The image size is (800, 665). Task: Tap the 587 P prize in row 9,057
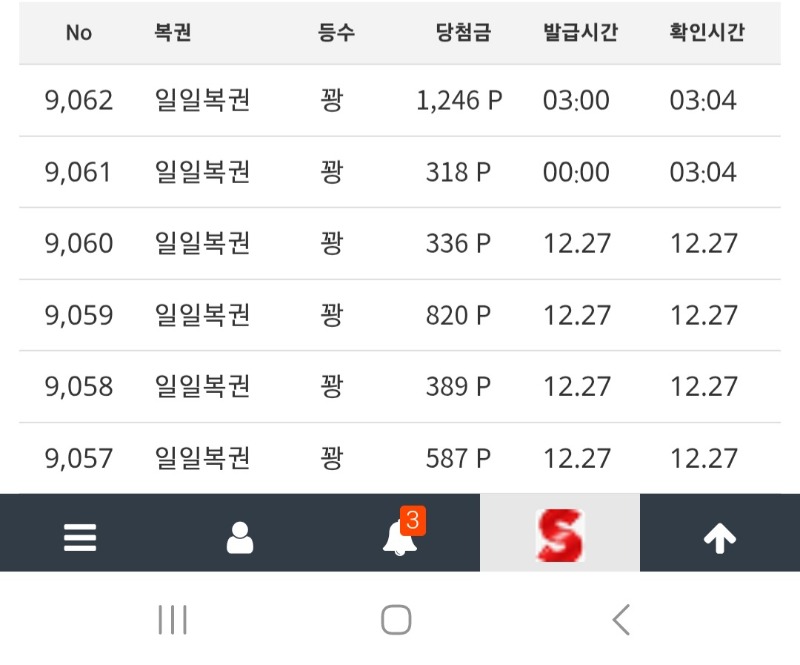(459, 458)
